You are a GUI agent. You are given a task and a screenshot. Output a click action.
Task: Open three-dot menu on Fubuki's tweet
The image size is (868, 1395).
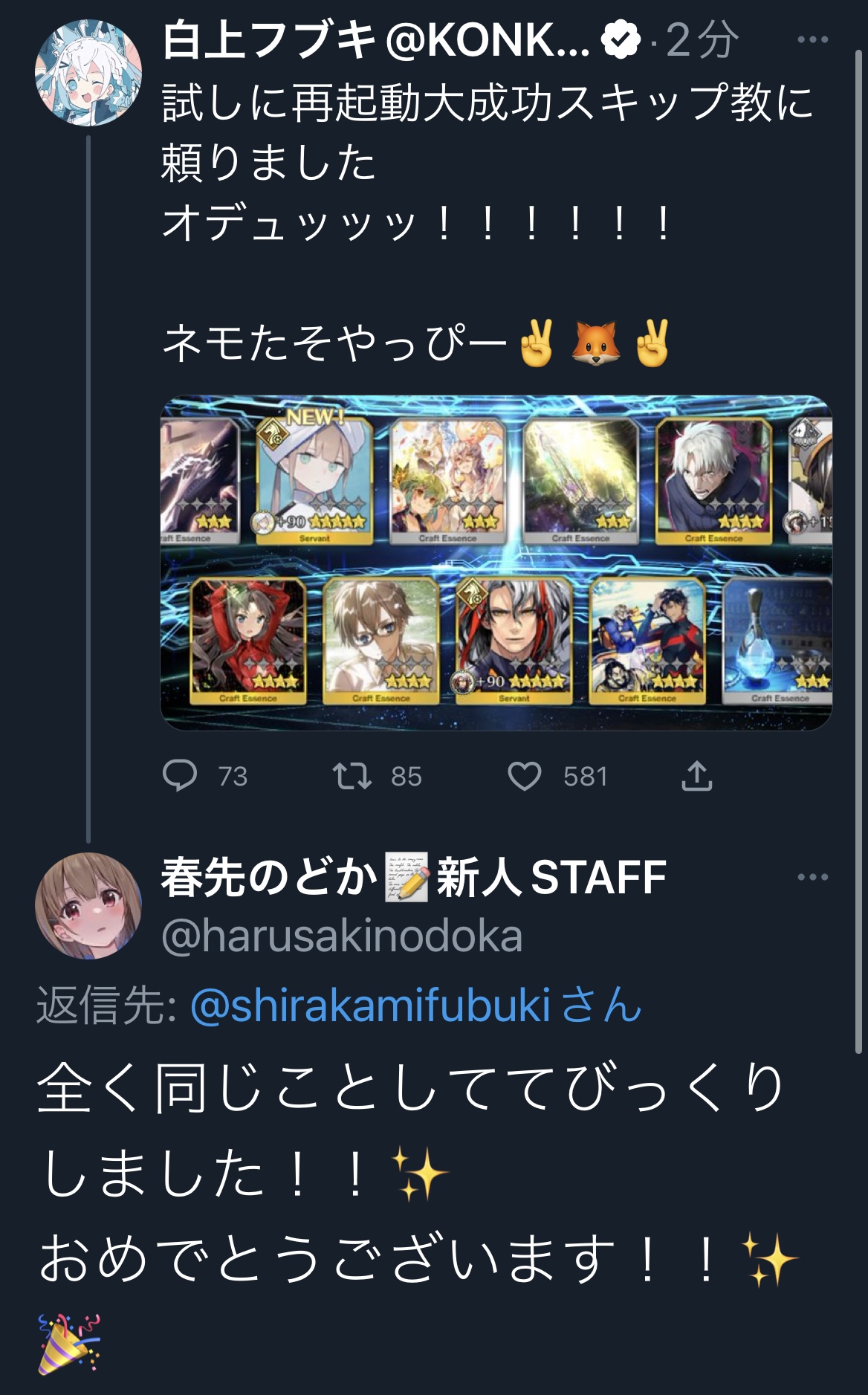click(x=812, y=40)
